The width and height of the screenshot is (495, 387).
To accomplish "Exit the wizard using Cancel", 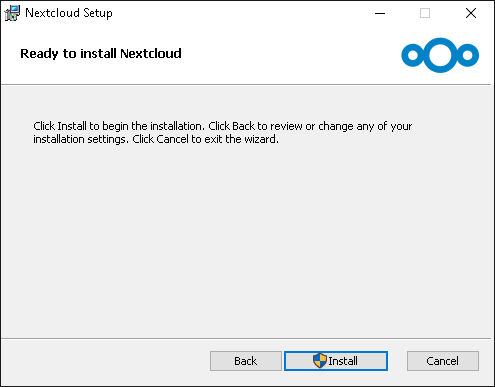I will coord(443,361).
